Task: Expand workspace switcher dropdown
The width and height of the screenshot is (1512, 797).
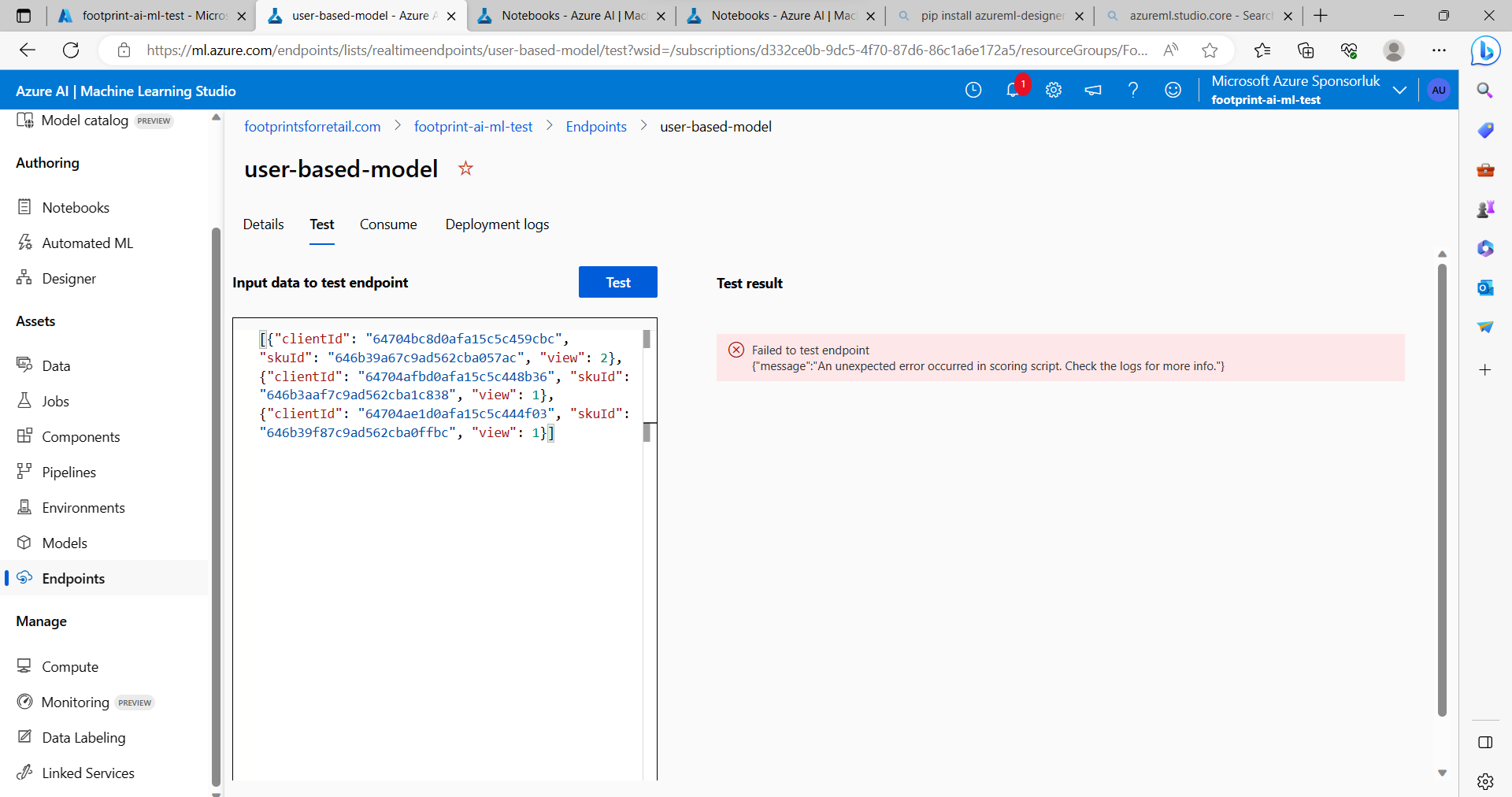Action: 1399,90
